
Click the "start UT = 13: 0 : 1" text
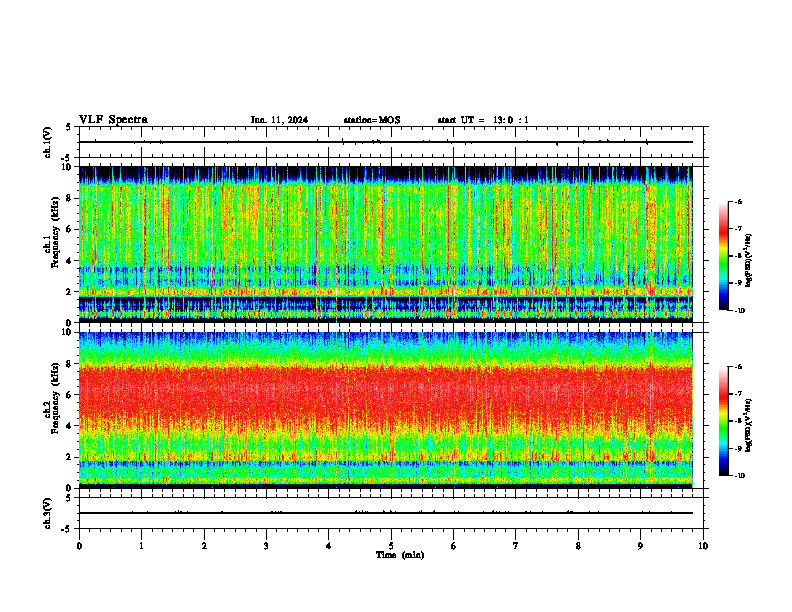483,120
